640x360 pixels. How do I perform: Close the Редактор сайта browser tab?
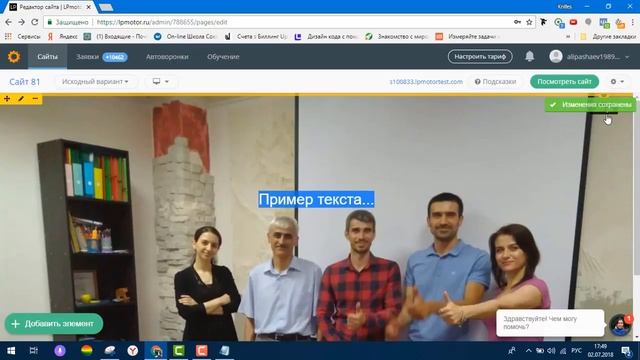point(89,7)
